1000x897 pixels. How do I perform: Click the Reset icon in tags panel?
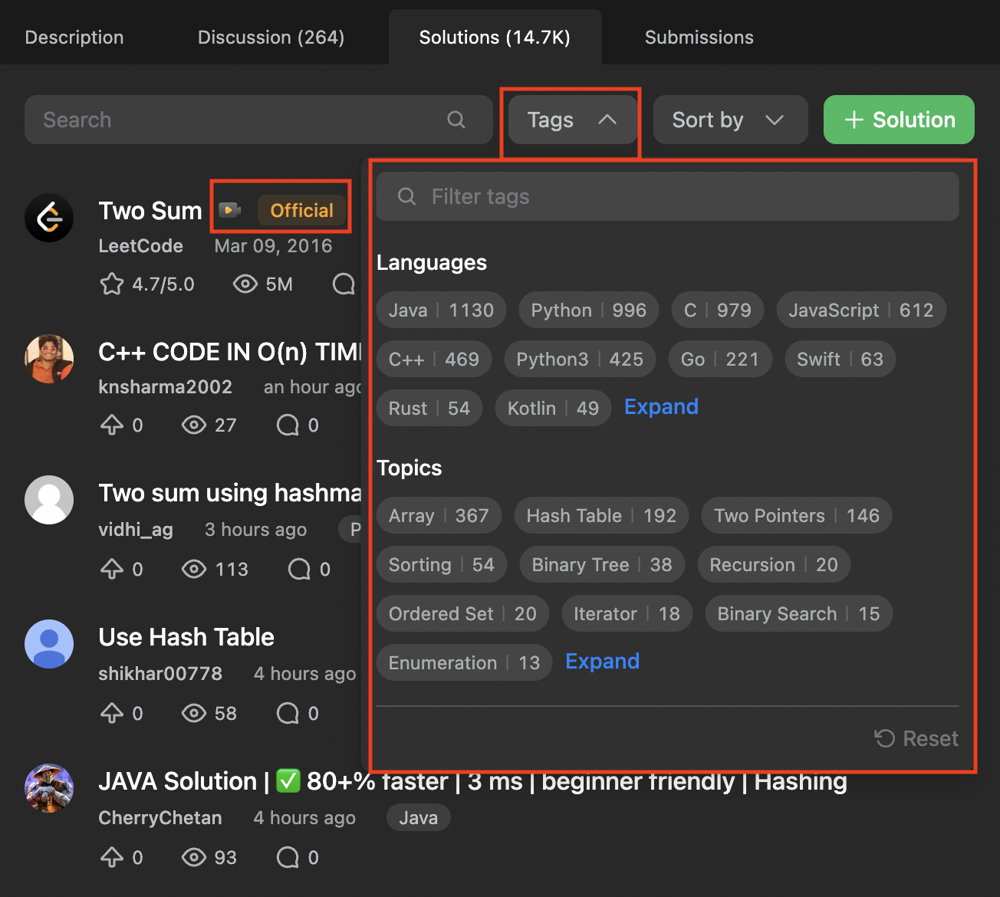pyautogui.click(x=884, y=738)
